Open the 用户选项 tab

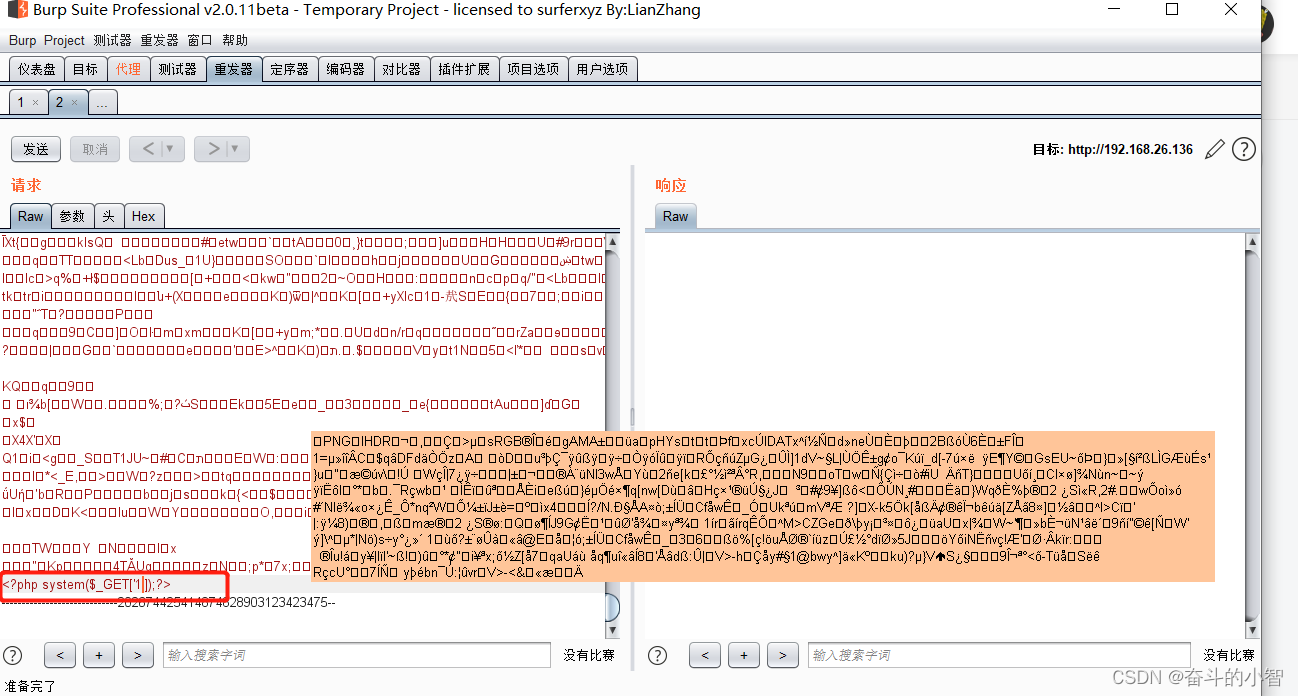point(602,69)
